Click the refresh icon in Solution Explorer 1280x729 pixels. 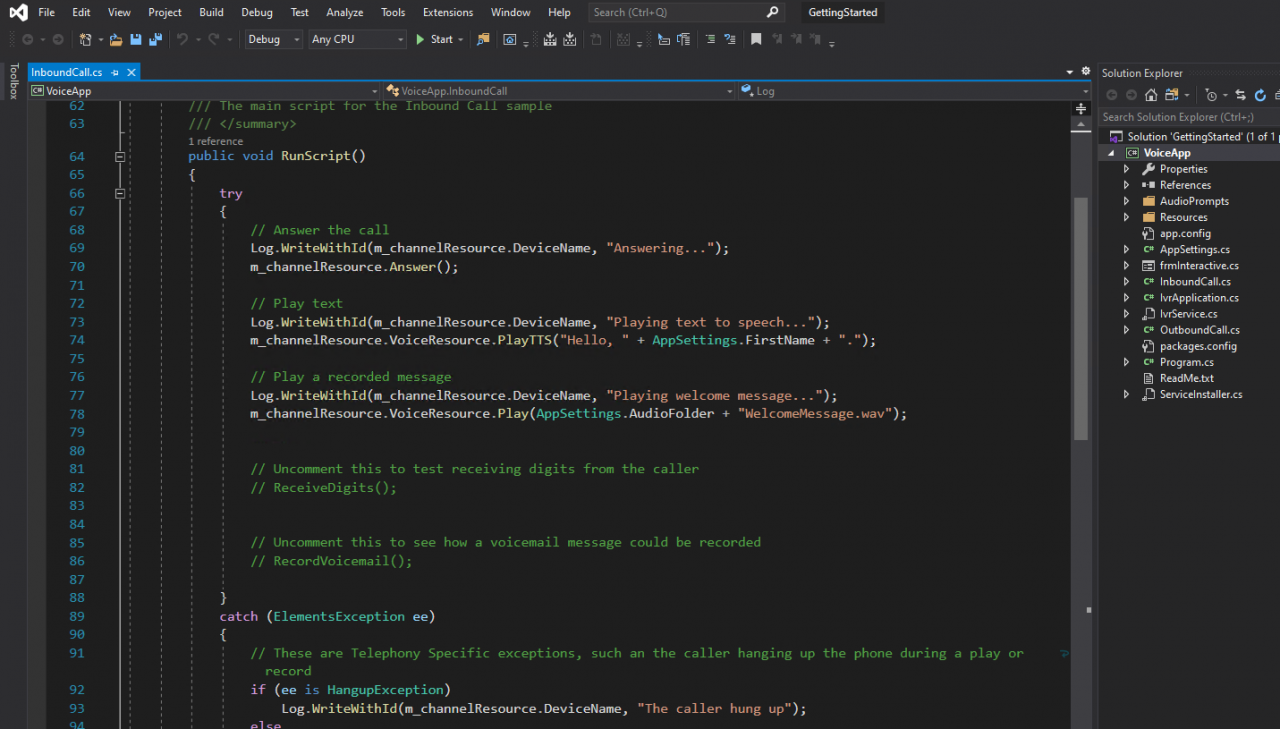[x=1260, y=95]
